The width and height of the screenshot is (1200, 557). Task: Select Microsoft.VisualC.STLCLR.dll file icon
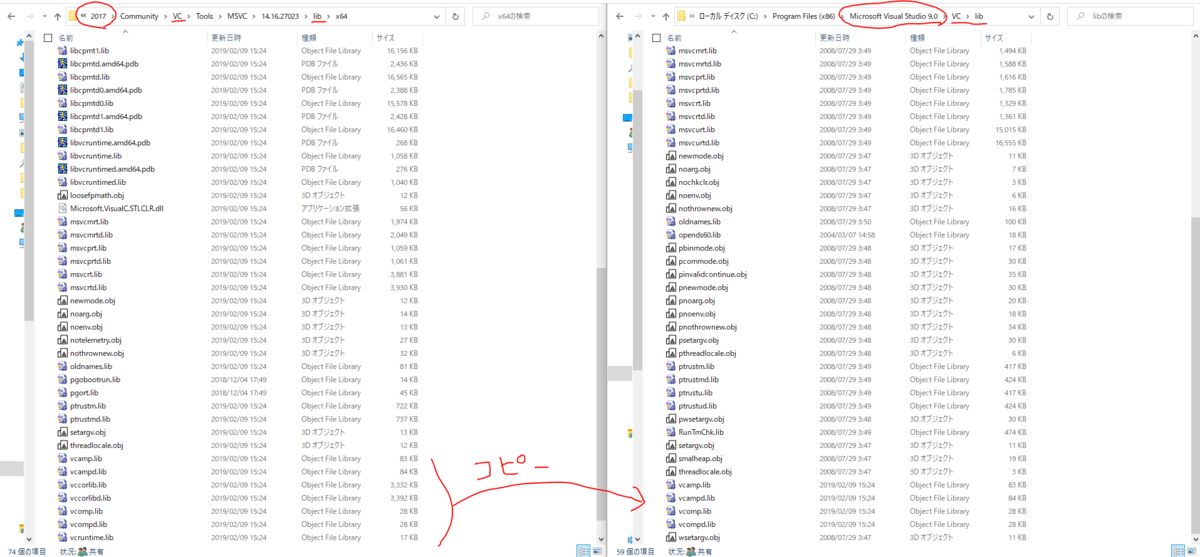[62, 208]
